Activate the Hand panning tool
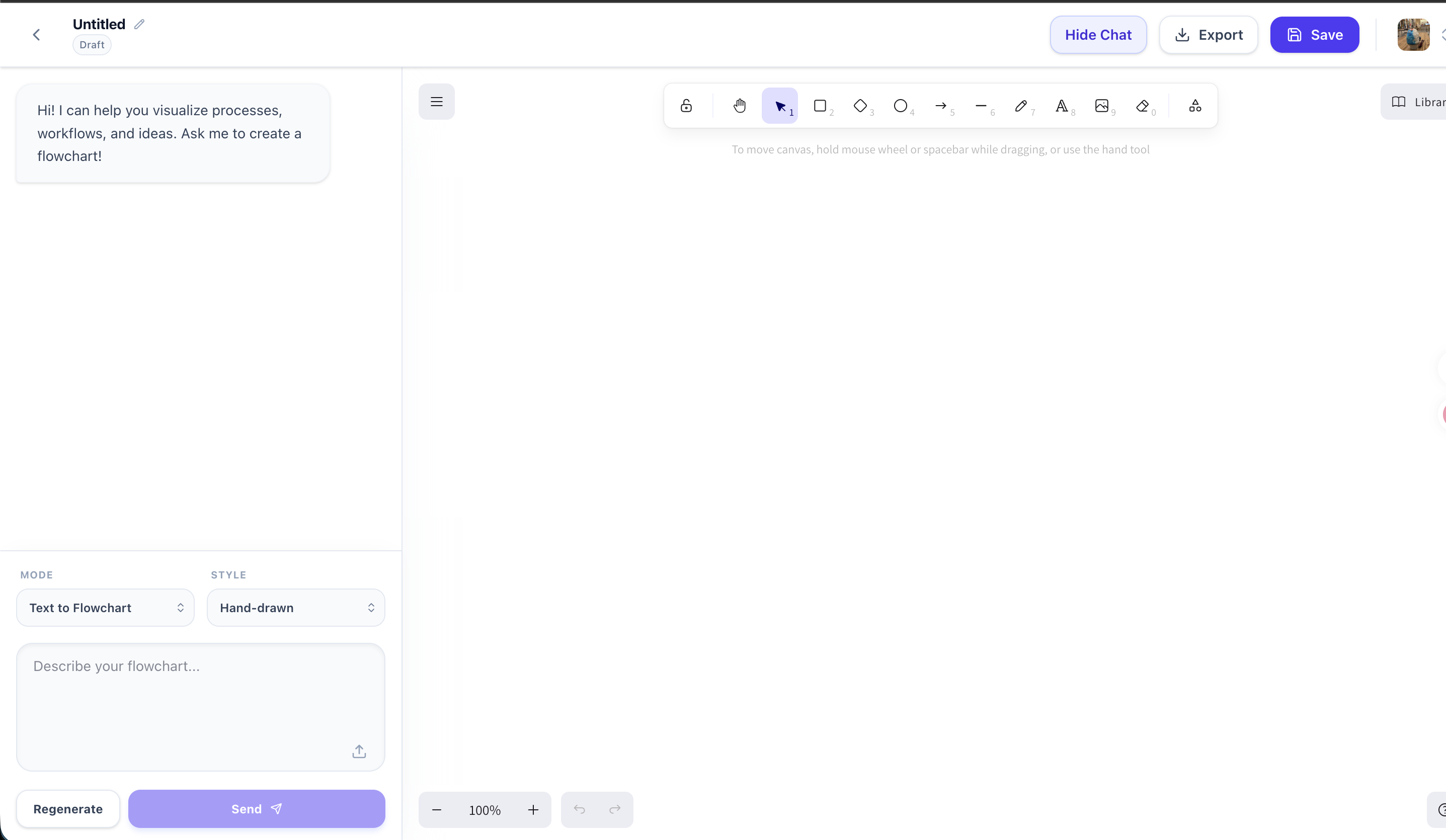The height and width of the screenshot is (840, 1446). [x=739, y=106]
